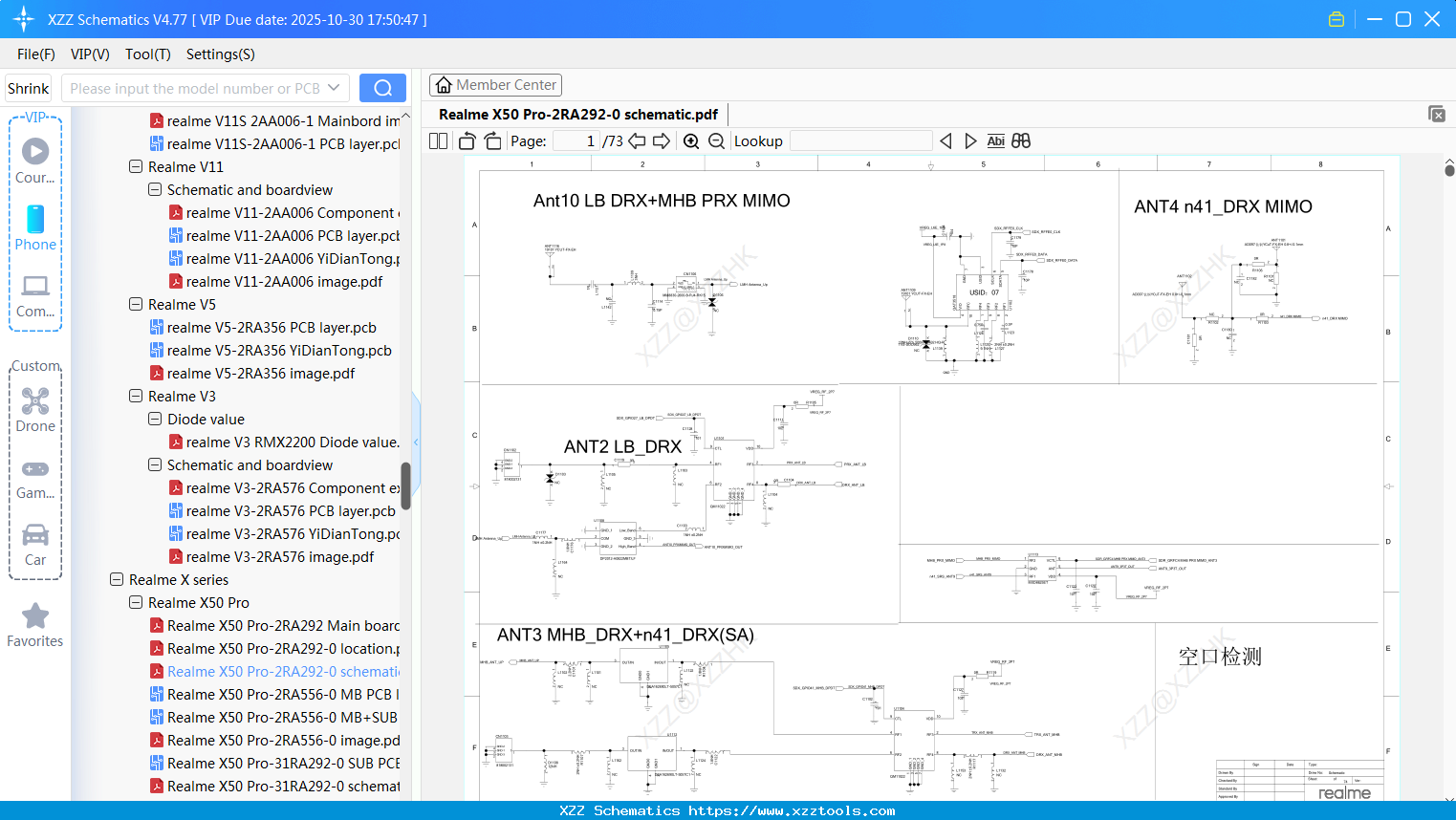Zoom in on the schematic
This screenshot has width=1456, height=820.
click(x=691, y=141)
